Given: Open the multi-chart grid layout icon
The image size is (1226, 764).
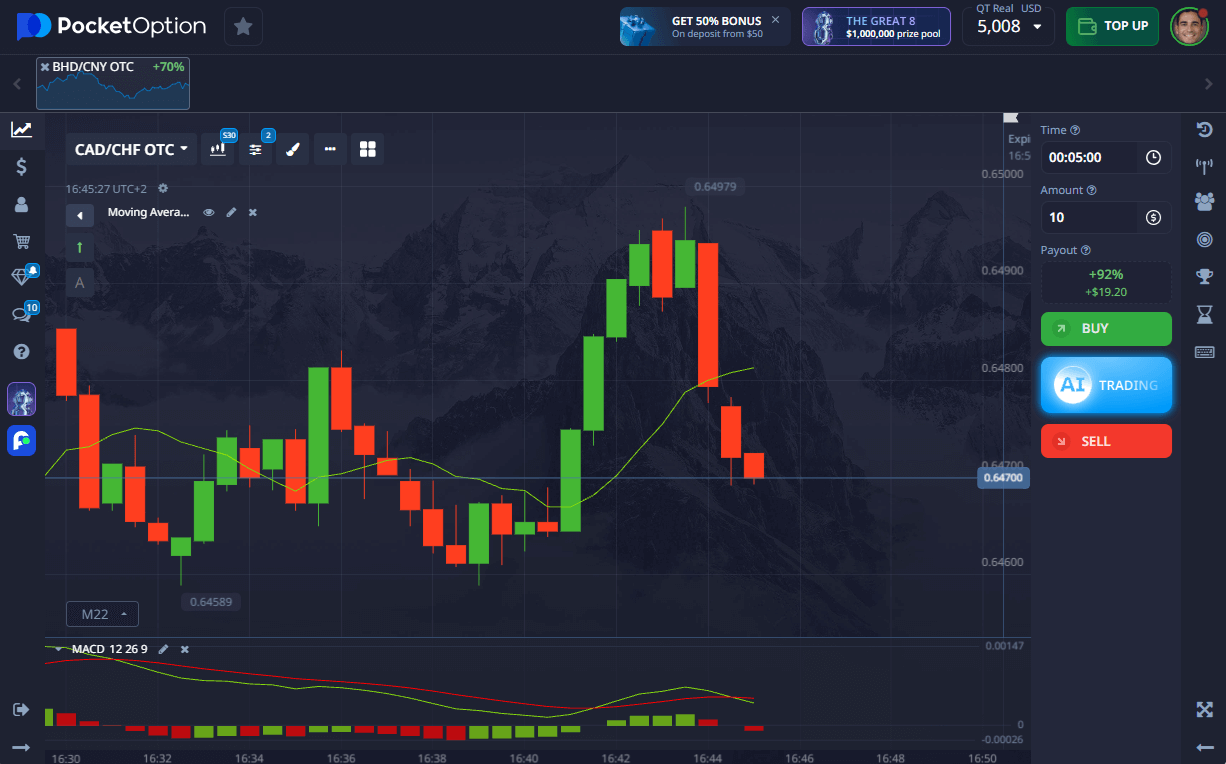Looking at the screenshot, I should click(x=367, y=149).
